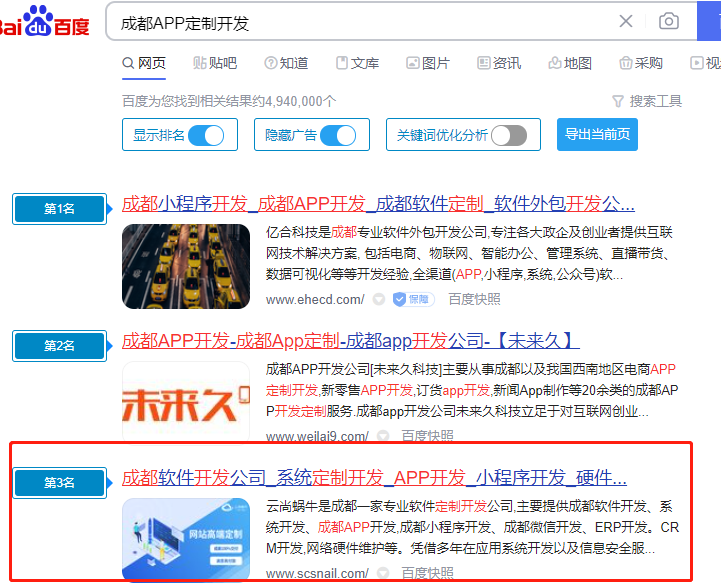
Task: Switch to the 地图 tab
Action: (x=569, y=63)
